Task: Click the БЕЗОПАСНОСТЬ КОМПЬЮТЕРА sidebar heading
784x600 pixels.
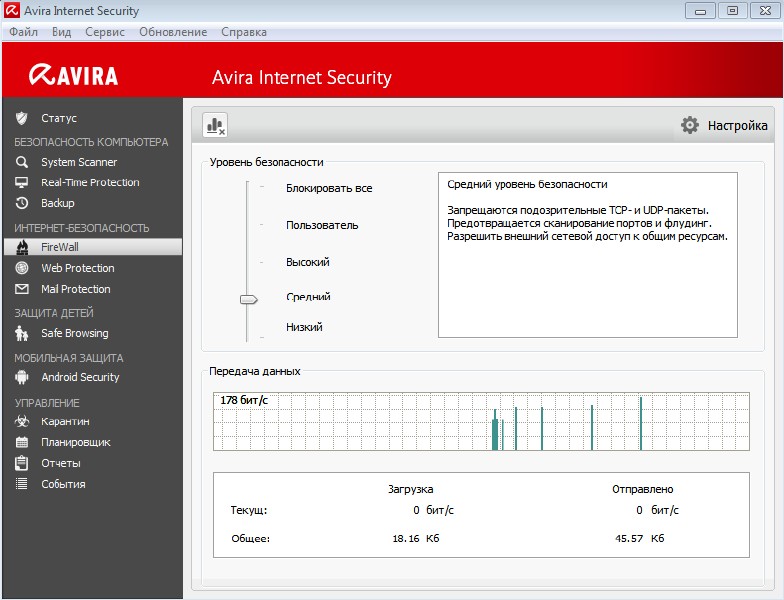Action: point(91,142)
